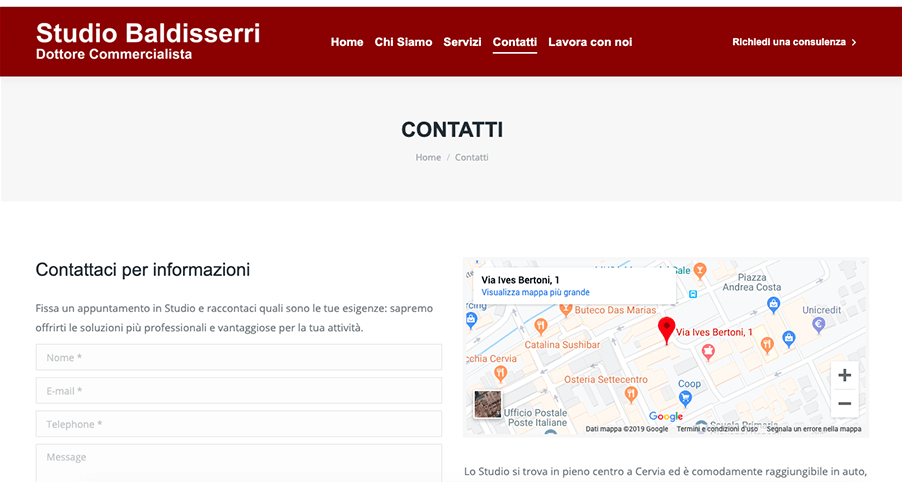Click the Home breadcrumb link
Screen dimensions: 902x482
click(428, 157)
